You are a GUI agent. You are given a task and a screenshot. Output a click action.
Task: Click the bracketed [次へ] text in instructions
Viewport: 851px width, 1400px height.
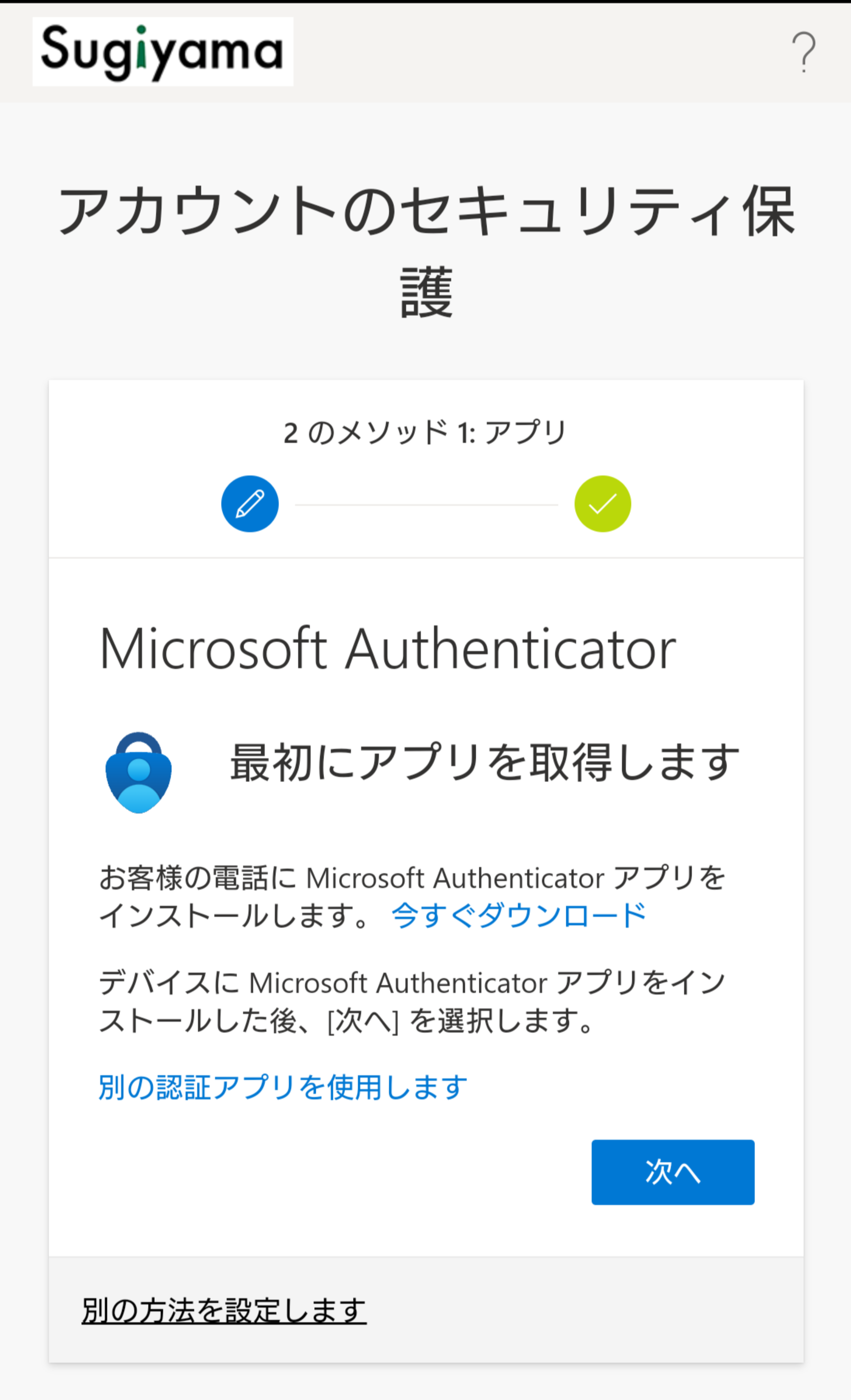[363, 1021]
